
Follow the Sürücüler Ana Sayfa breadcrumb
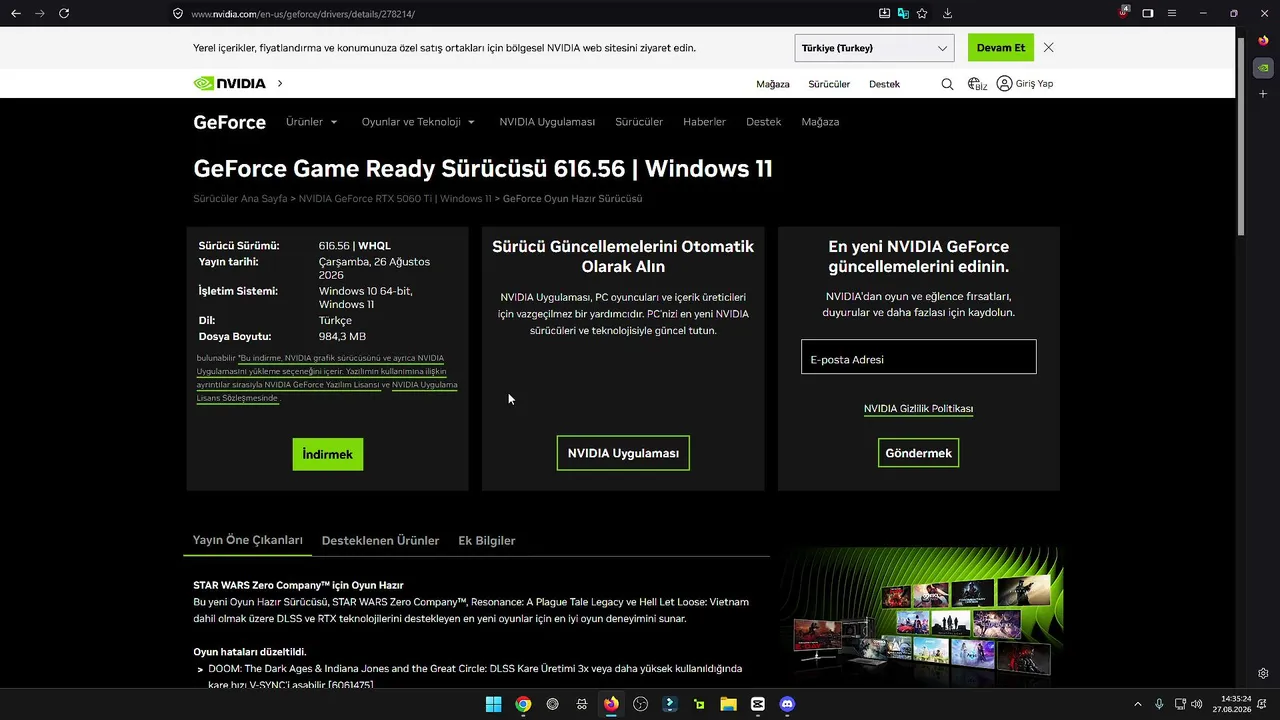pyautogui.click(x=240, y=199)
